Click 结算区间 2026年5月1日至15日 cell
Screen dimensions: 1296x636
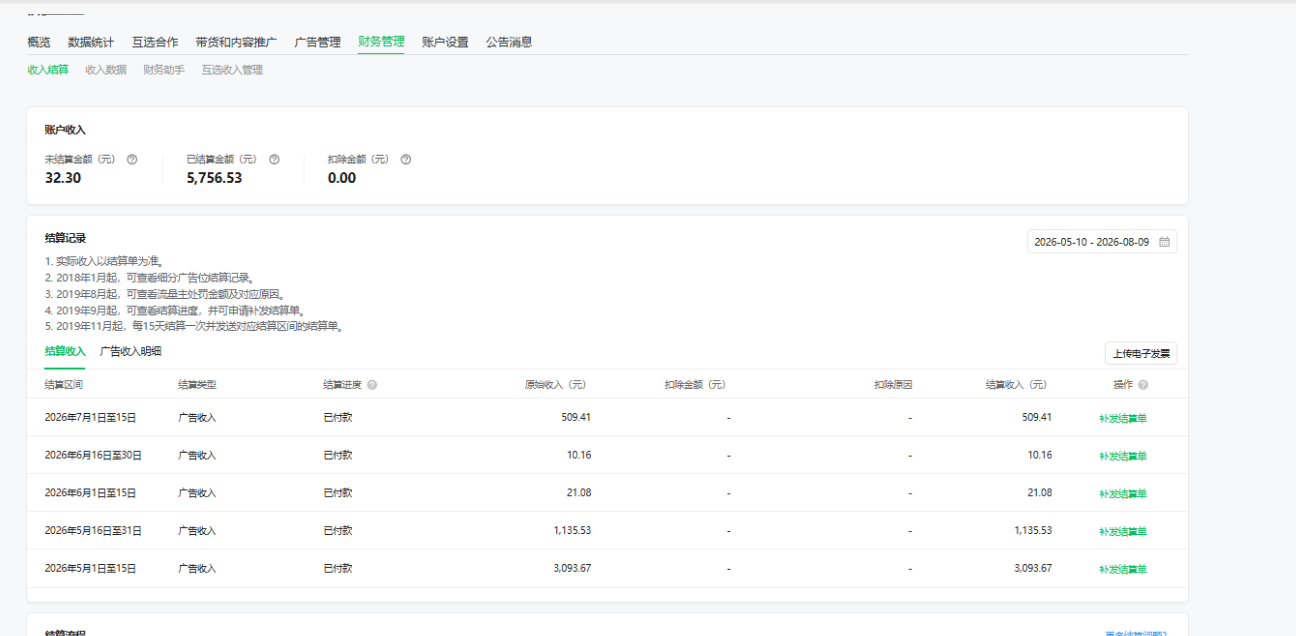point(90,568)
